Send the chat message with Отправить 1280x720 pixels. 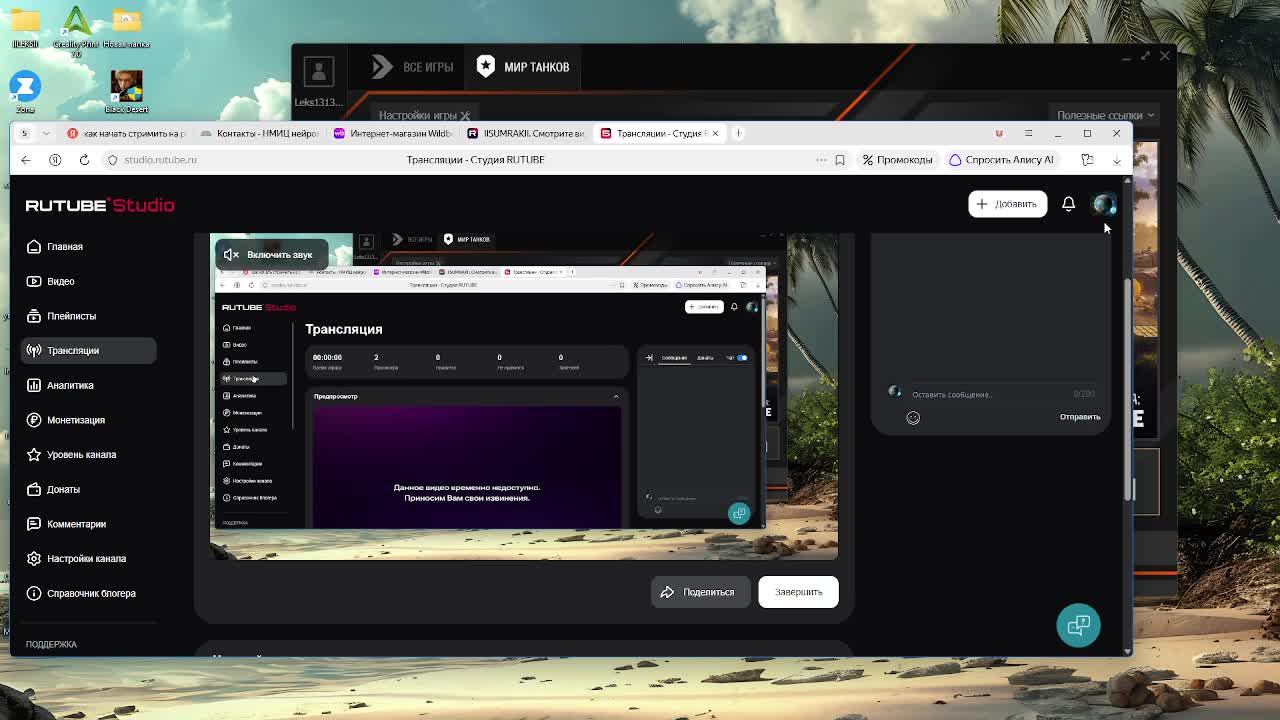tap(1080, 417)
